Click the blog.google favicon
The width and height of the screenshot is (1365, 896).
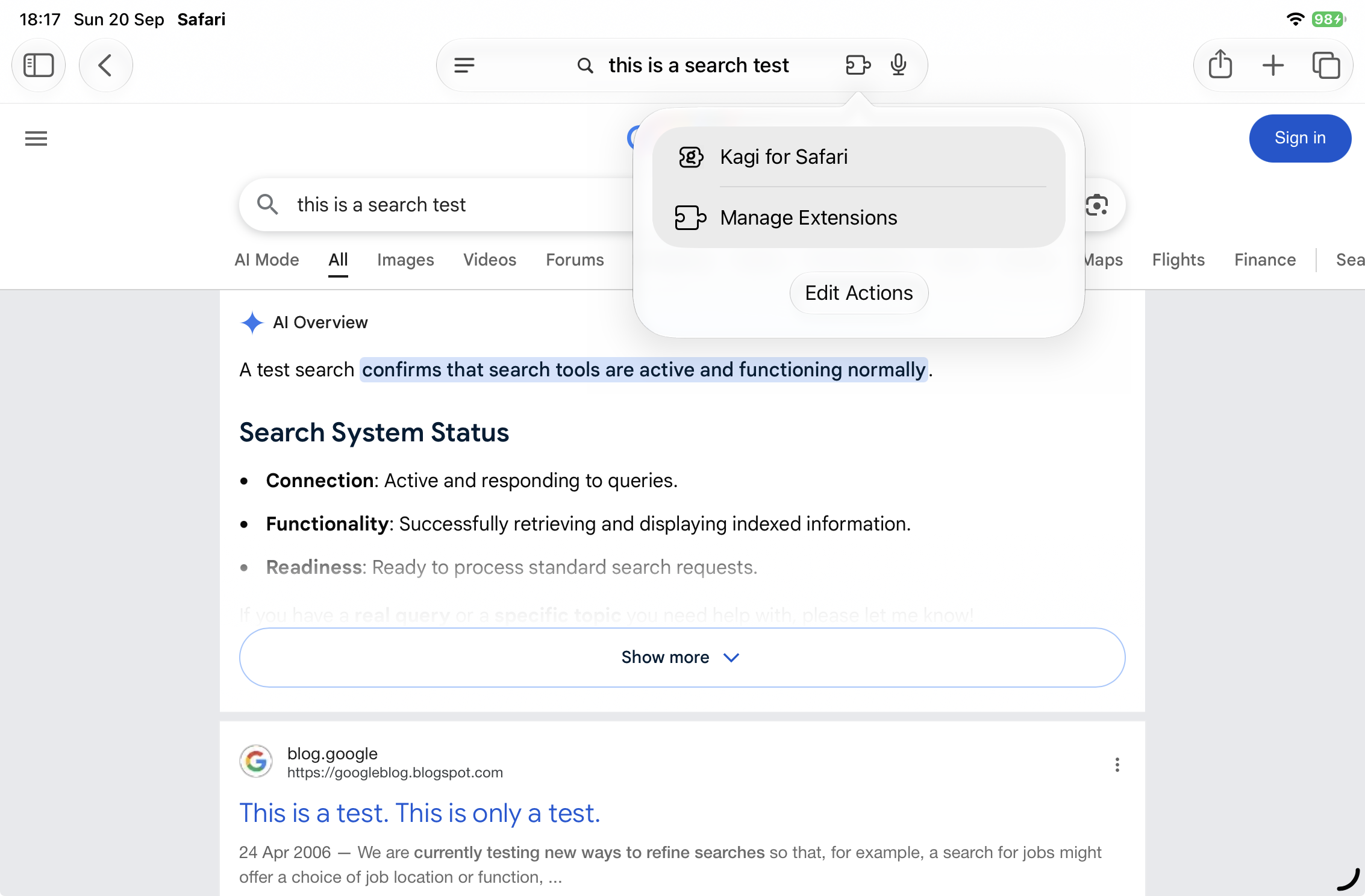pos(256,762)
